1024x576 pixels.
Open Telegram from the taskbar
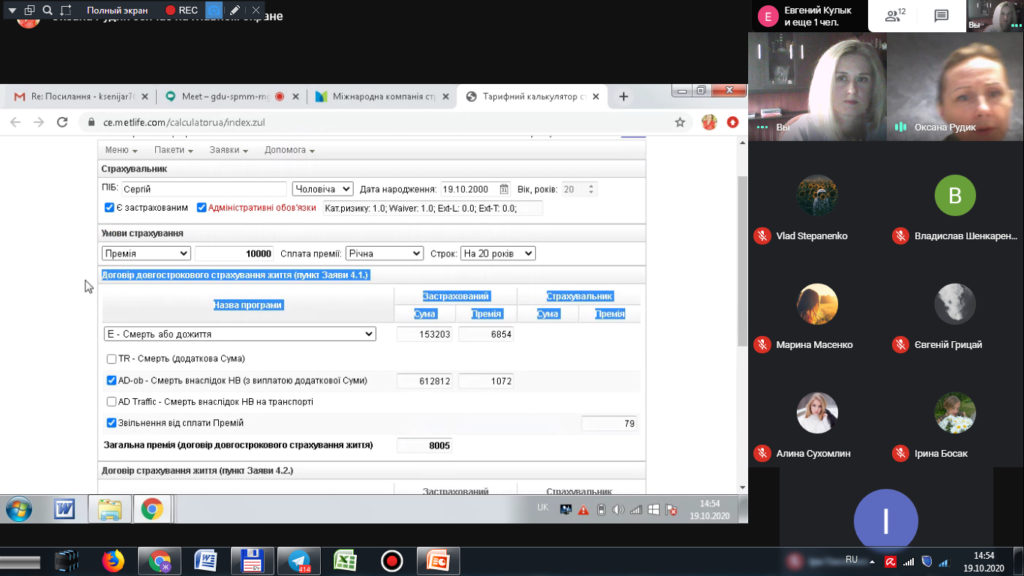291,560
